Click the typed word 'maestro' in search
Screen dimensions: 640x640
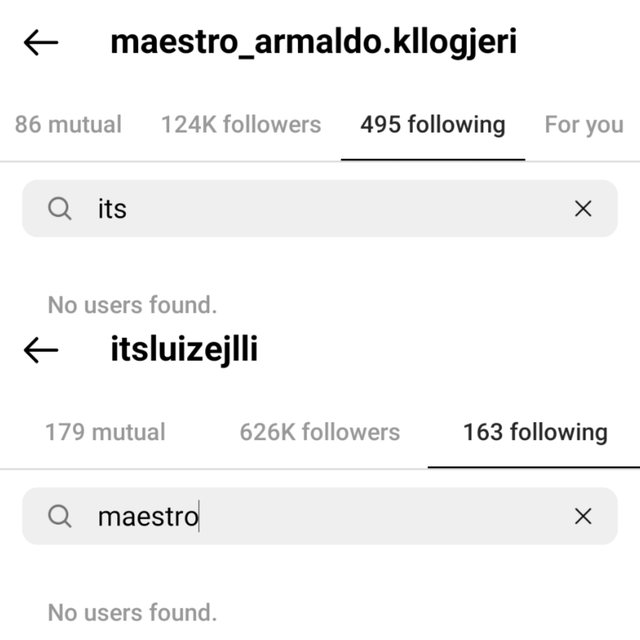[x=148, y=517]
